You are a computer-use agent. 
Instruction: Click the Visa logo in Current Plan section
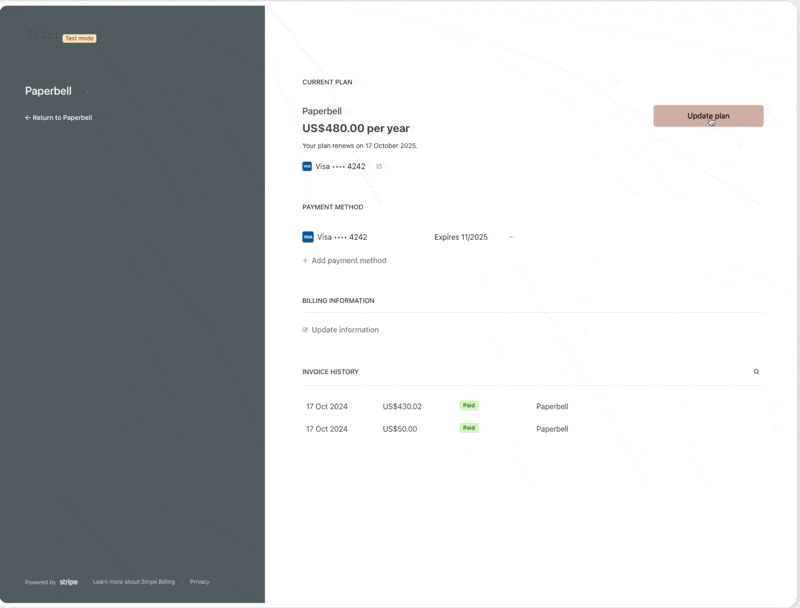click(307, 167)
